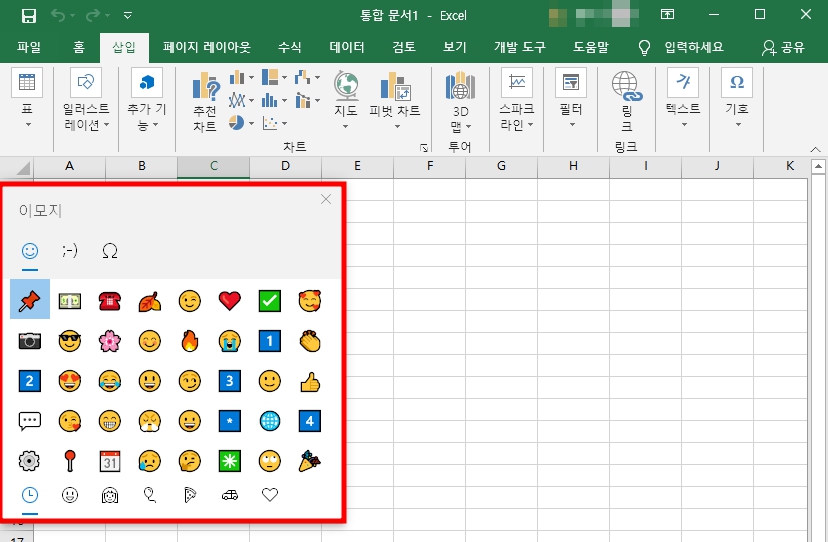This screenshot has width=828, height=542.
Task: Insert the blue globe emoji
Action: (270, 421)
